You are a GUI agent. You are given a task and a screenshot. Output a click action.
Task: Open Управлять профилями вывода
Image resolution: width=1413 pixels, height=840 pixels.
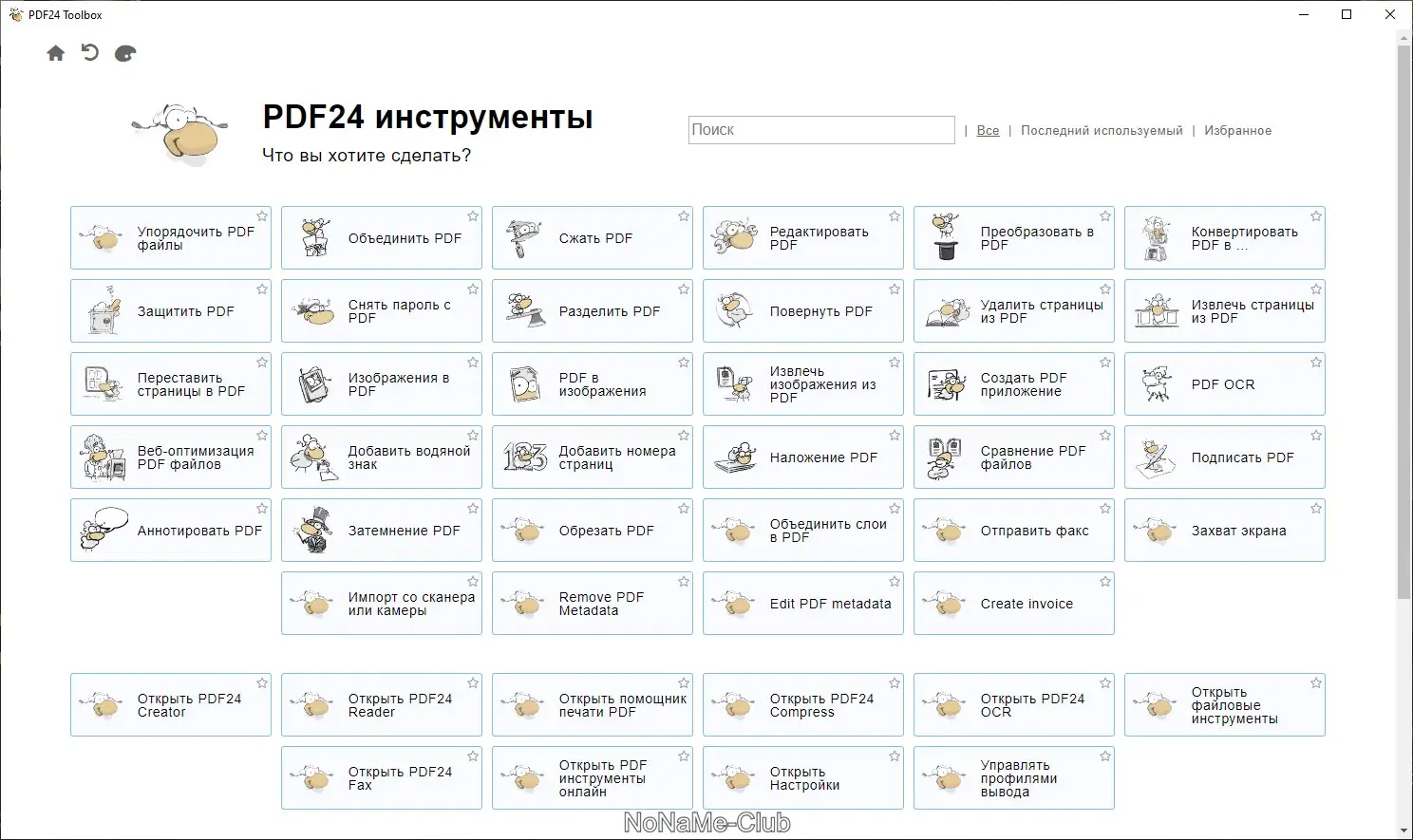coord(1014,778)
